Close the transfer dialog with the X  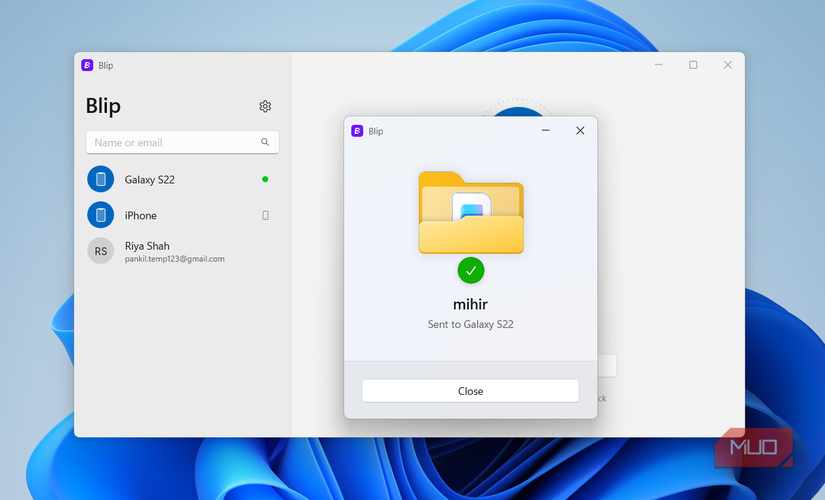tap(580, 131)
